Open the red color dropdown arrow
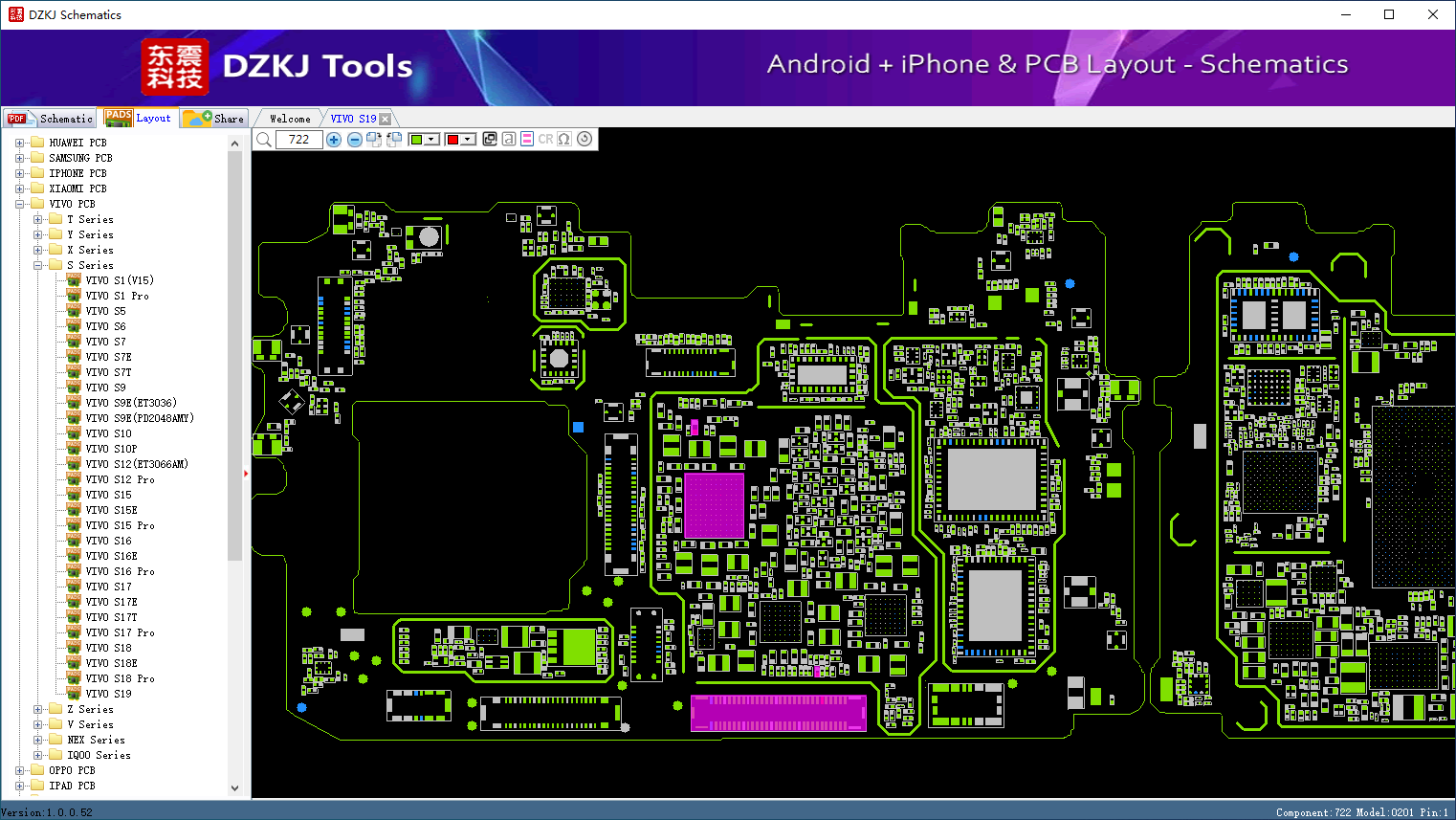Screen dimensions: 1456x820 pyautogui.click(x=468, y=140)
